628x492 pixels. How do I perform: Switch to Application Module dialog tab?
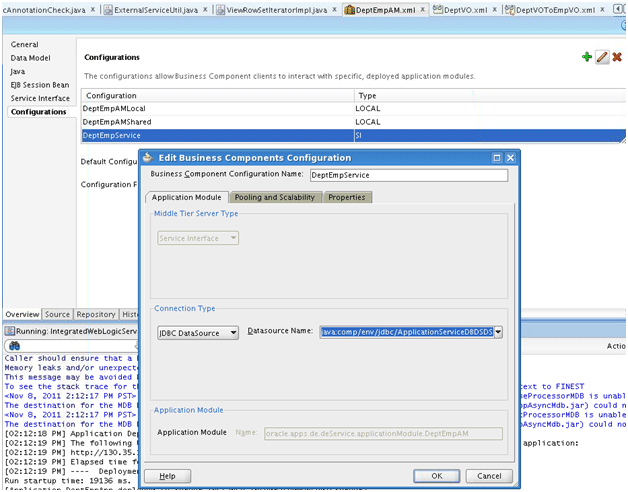pos(186,197)
